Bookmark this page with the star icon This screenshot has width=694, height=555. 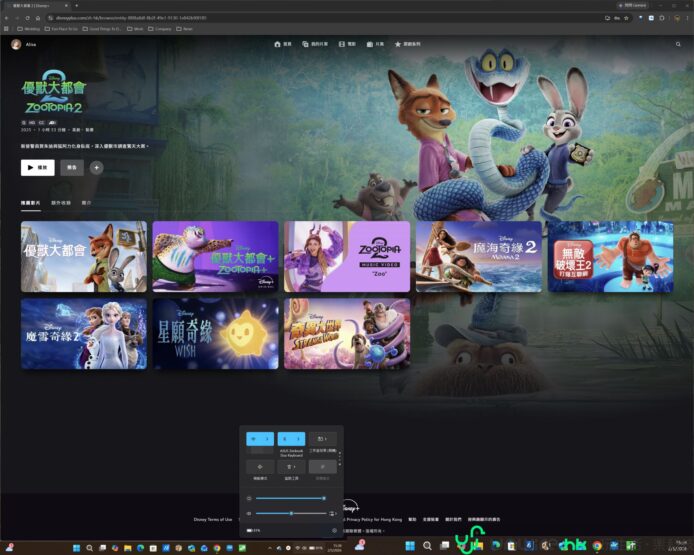coord(626,18)
